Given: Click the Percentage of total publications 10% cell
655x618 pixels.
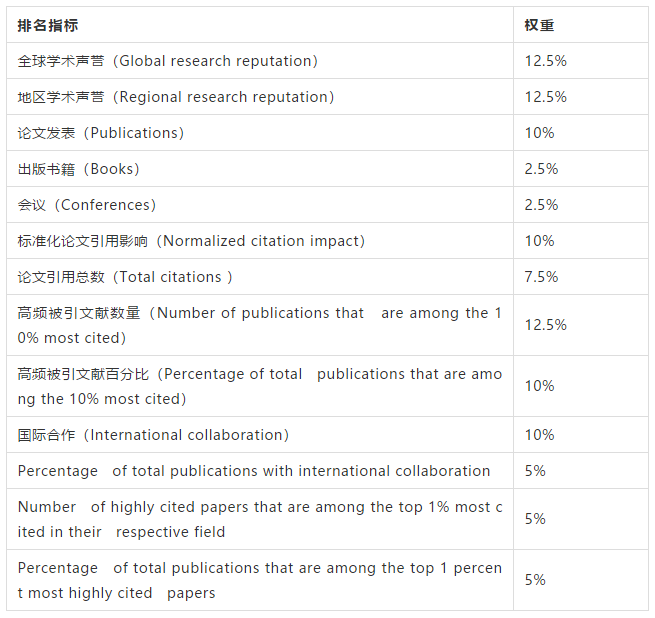Looking at the screenshot, I should click(260, 386).
